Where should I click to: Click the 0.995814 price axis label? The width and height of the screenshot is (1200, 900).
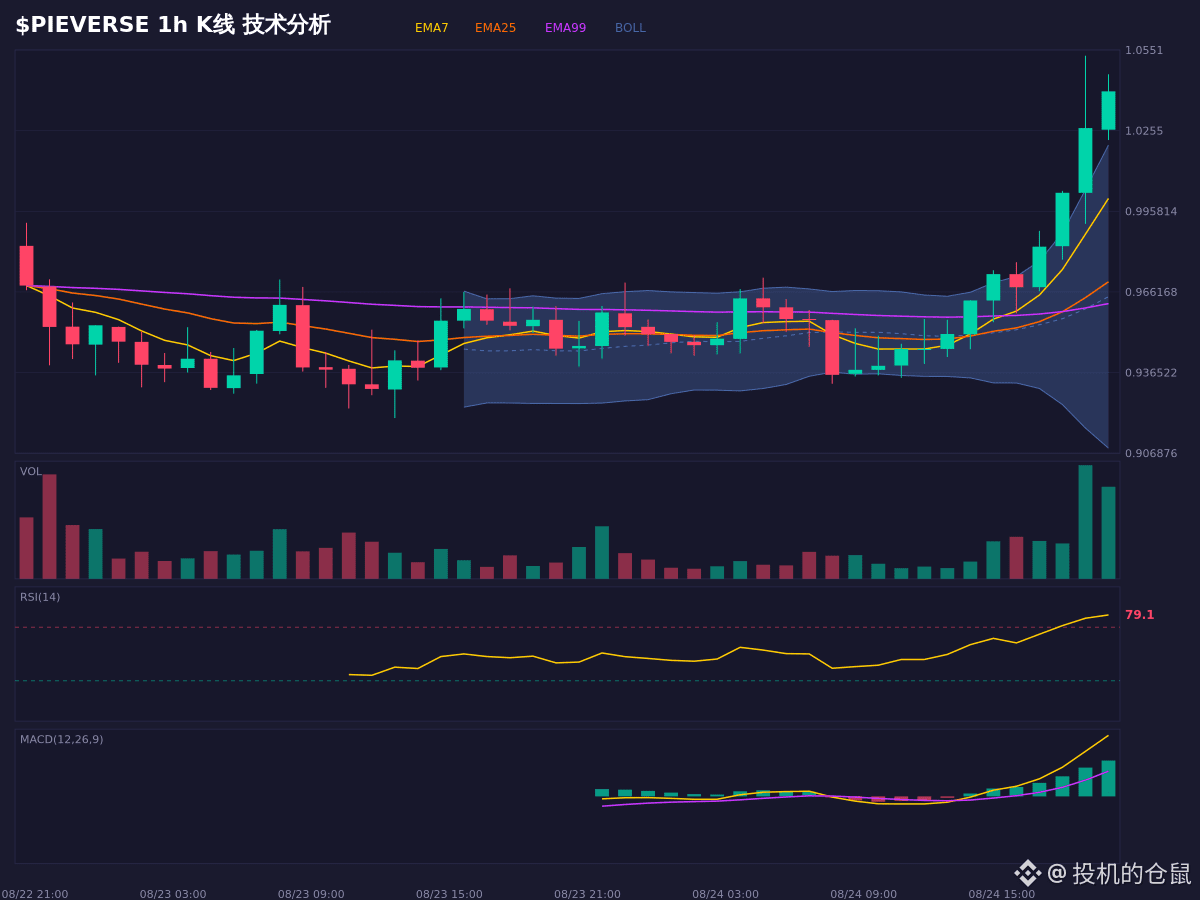(1150, 211)
